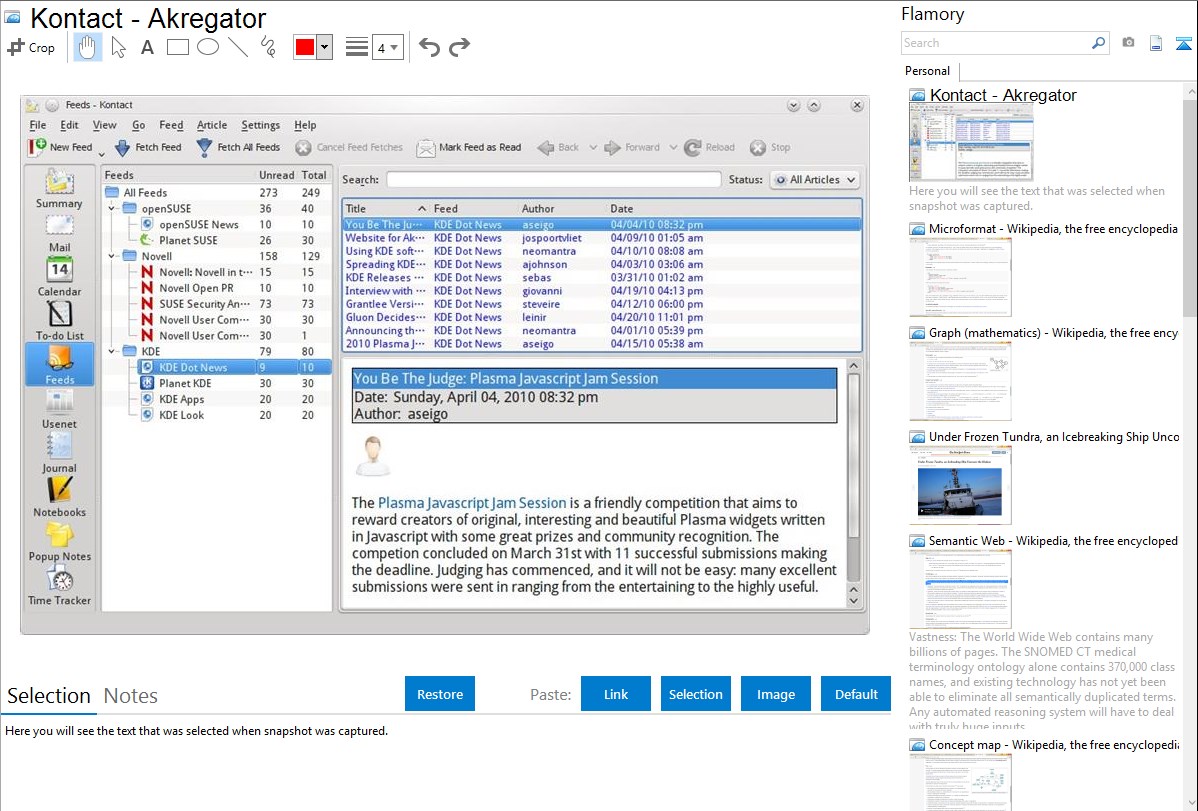Pick the text annotation tool
This screenshot has width=1198, height=811.
(147, 47)
